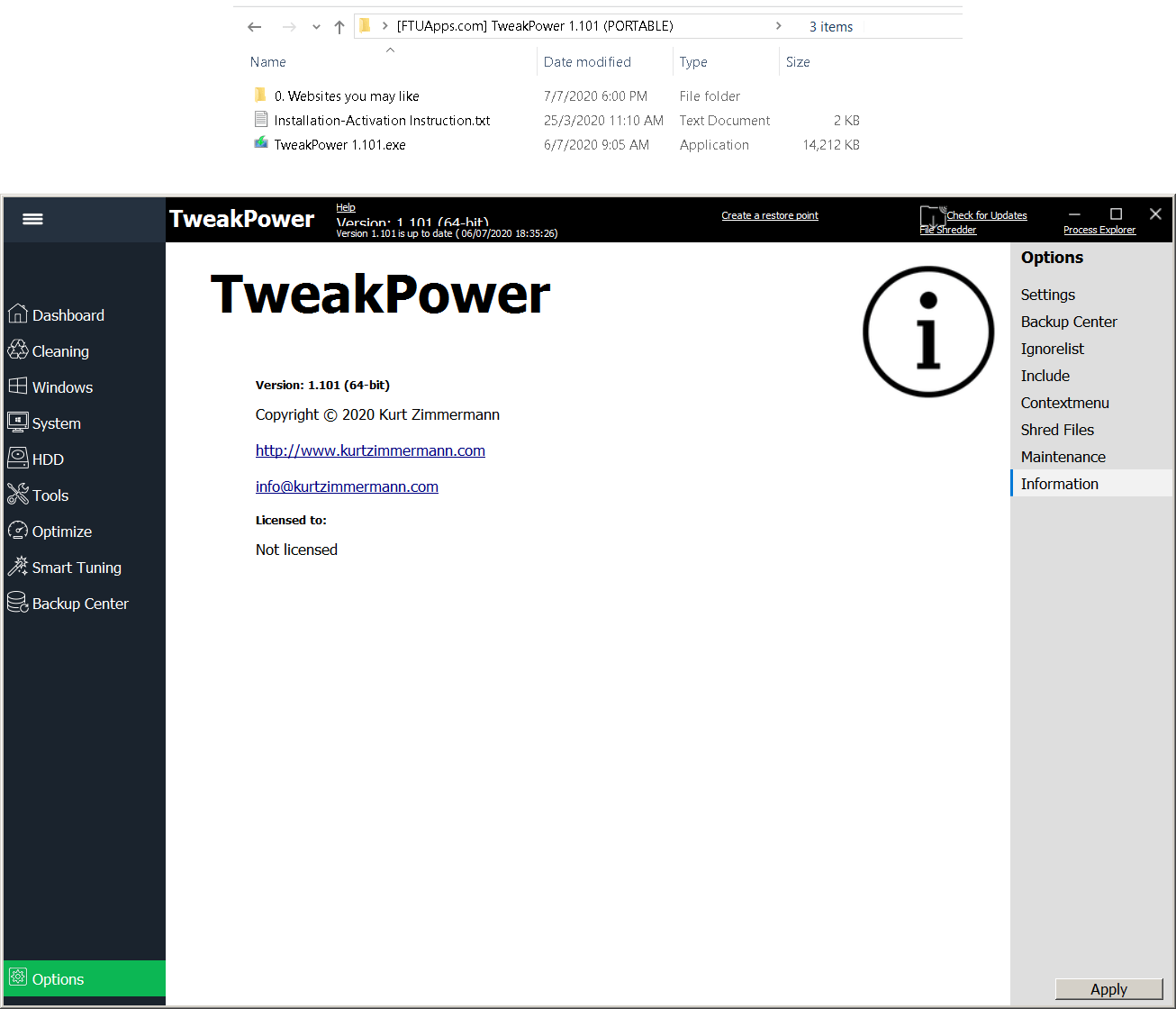Click the 'Not licensed' text
Image resolution: width=1176 pixels, height=1009 pixels.
296,550
